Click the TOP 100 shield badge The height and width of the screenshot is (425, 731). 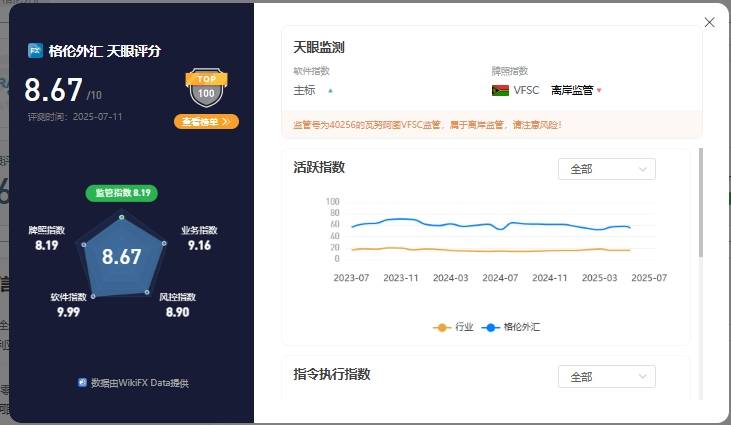point(206,88)
